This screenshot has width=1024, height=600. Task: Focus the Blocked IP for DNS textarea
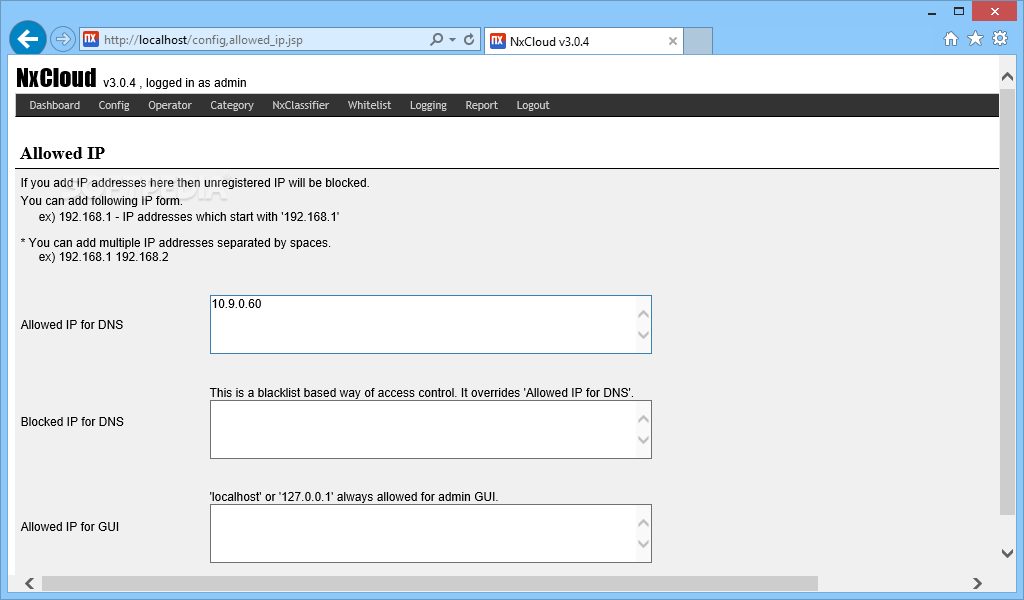430,430
